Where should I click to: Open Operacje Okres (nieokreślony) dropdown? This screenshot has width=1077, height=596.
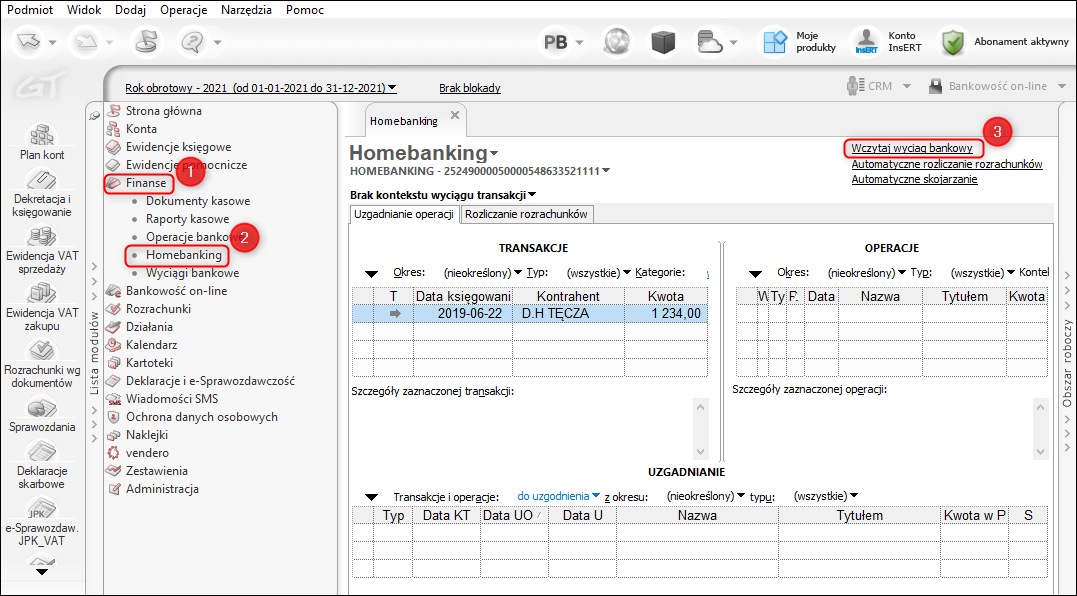(x=867, y=273)
